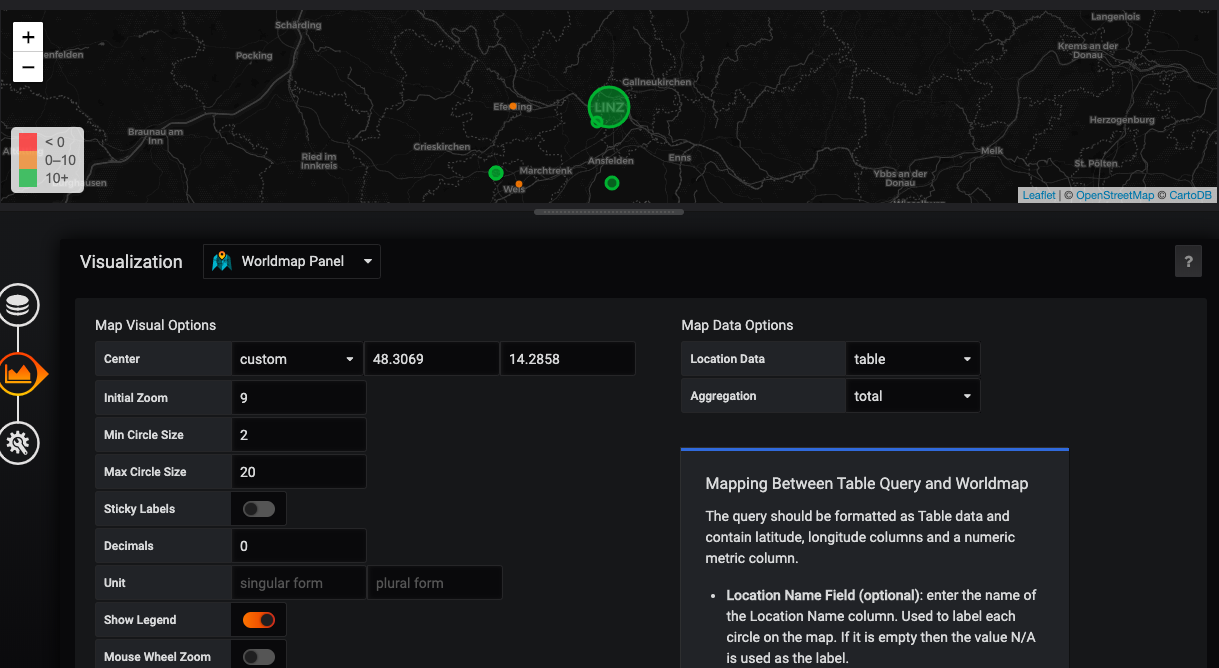The image size is (1219, 668).
Task: Click the 'Map Data Options' heading
Action: pos(737,325)
